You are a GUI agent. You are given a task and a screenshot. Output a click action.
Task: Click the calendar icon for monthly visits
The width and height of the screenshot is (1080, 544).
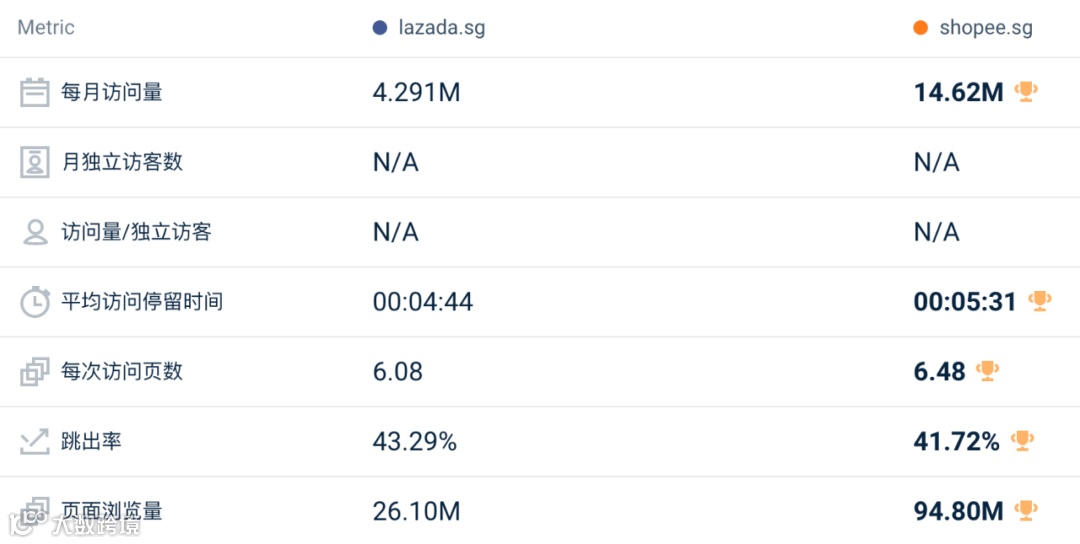(35, 92)
